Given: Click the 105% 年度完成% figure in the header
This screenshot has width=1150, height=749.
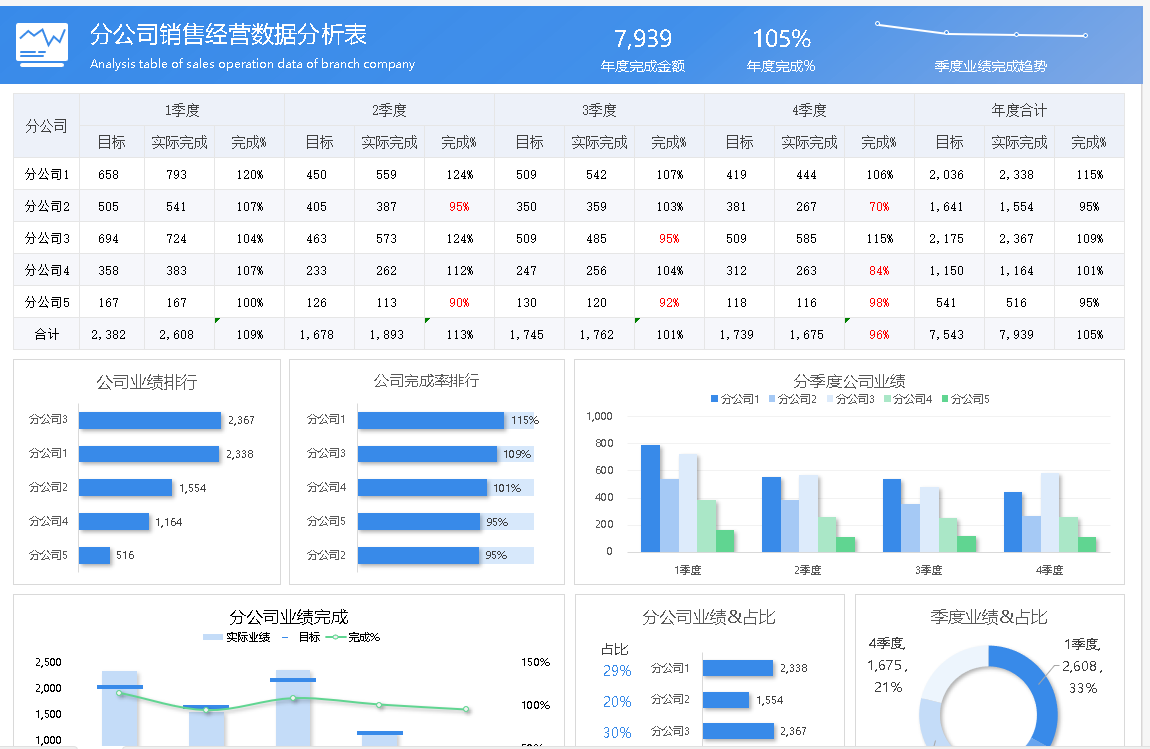Looking at the screenshot, I should [781, 39].
